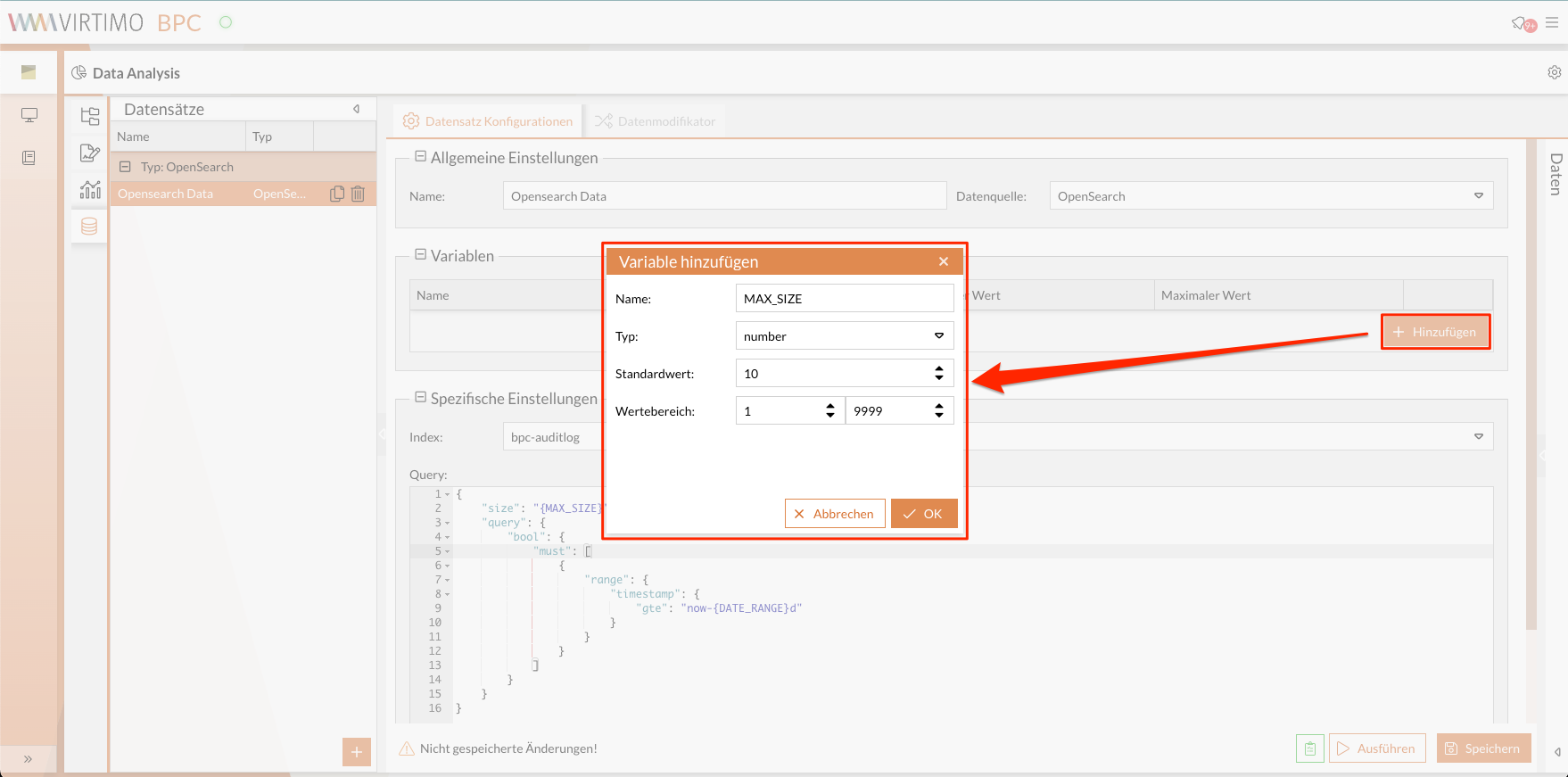
Task: Click the Name field containing MAX_SIZE
Action: tap(844, 299)
